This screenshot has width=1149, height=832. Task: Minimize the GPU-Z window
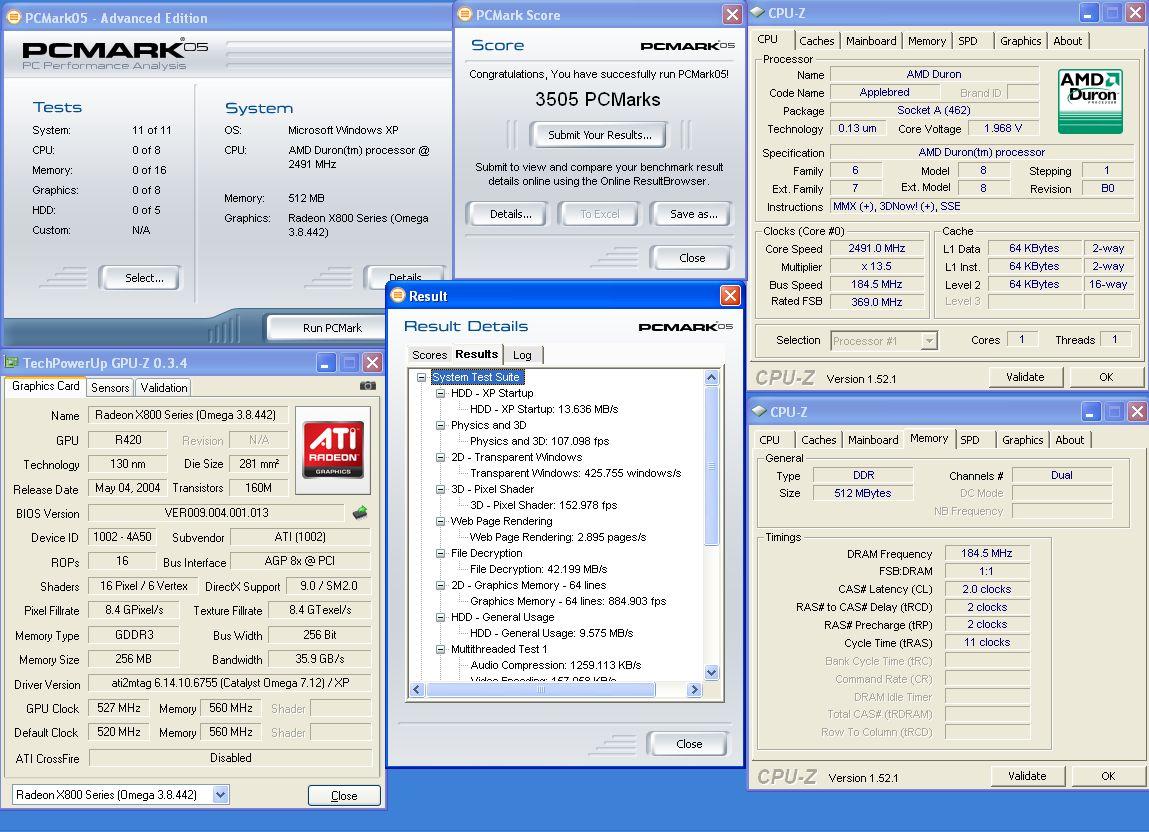(326, 362)
